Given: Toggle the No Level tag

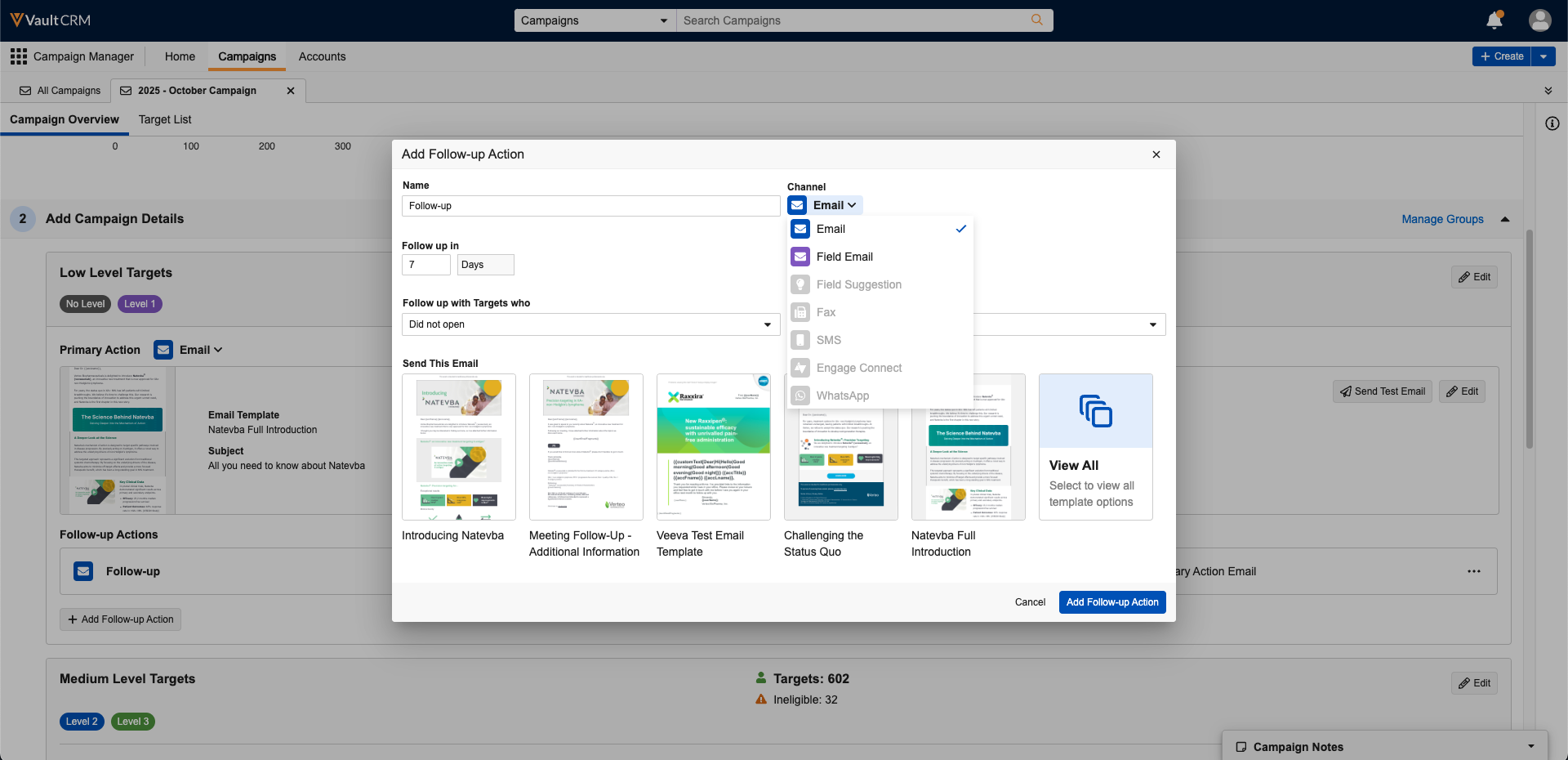Looking at the screenshot, I should (x=85, y=304).
